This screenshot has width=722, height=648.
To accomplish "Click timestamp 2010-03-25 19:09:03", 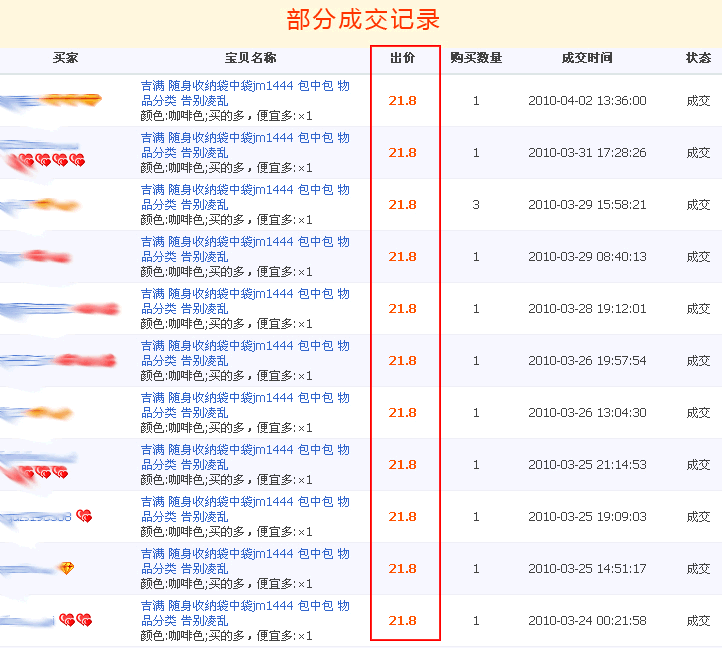I will (x=587, y=517).
